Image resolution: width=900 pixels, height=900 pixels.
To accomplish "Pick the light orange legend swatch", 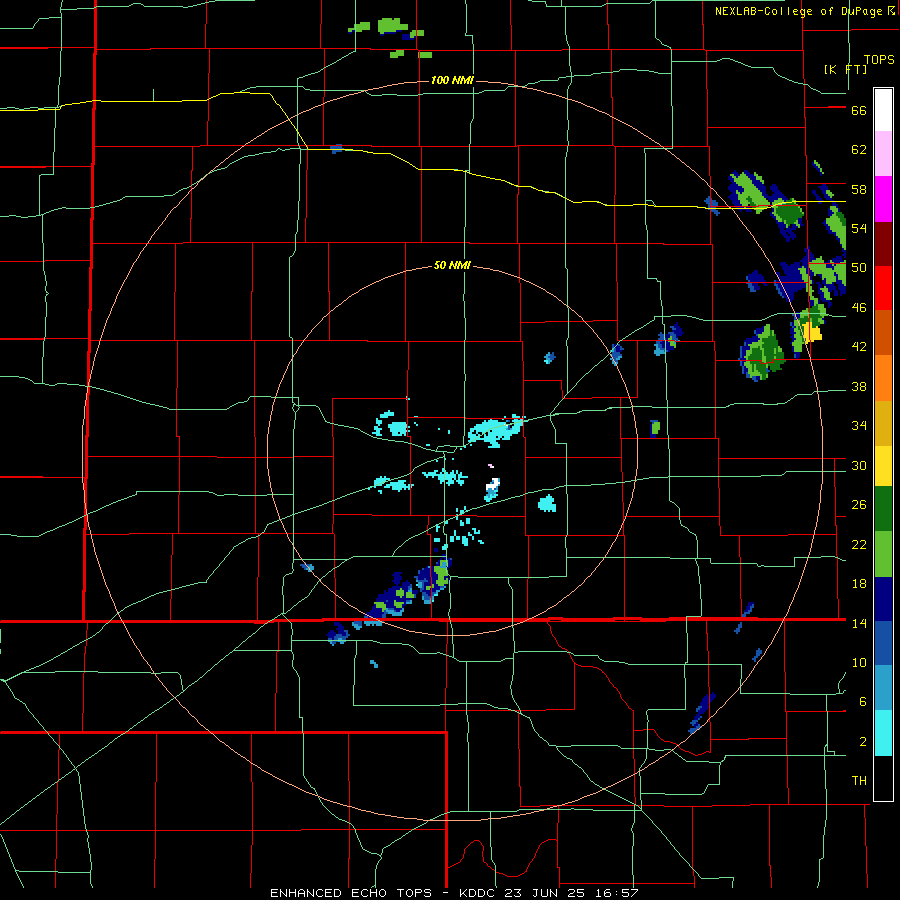I will [883, 378].
